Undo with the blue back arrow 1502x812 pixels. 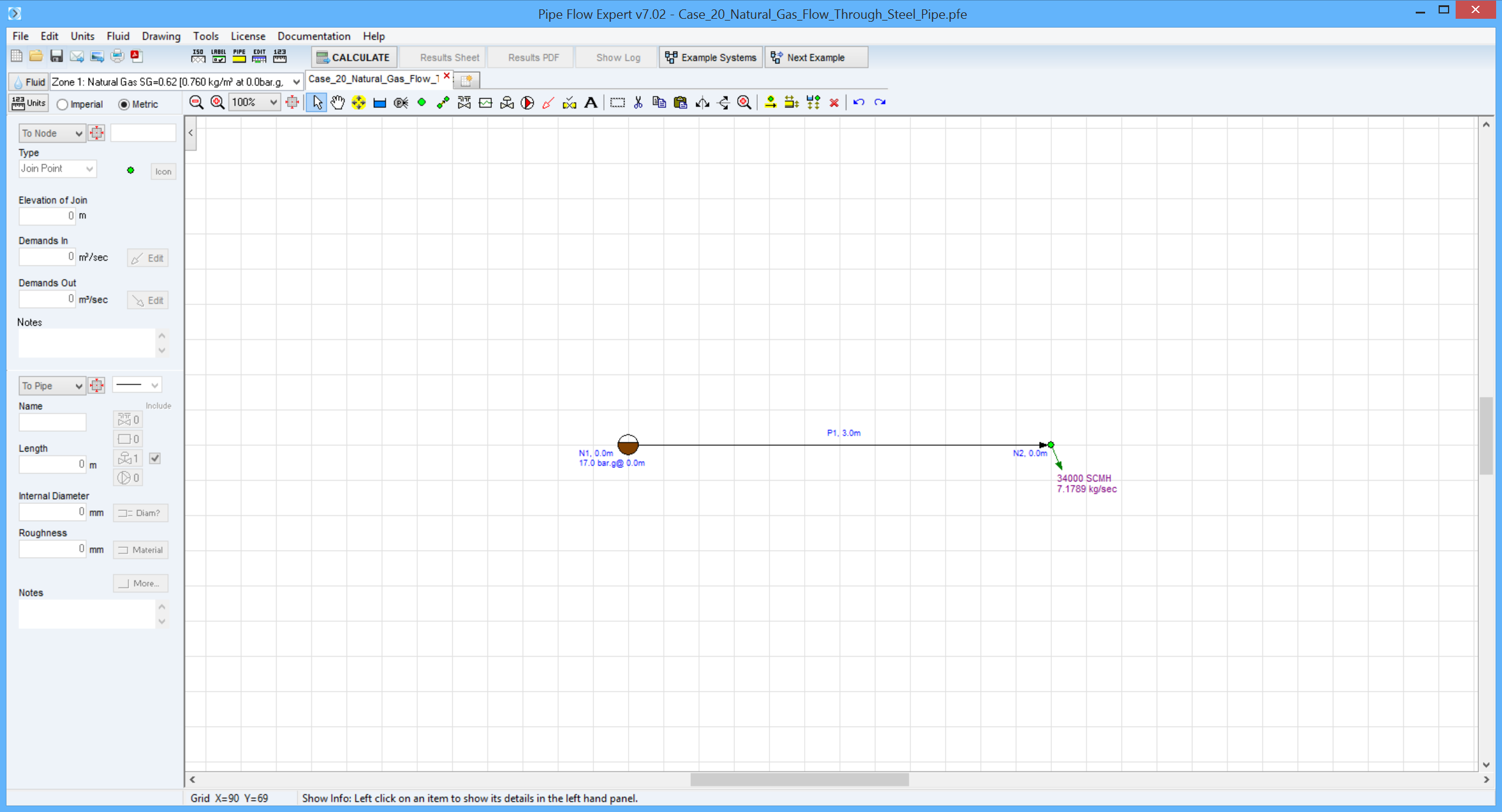pyautogui.click(x=859, y=103)
